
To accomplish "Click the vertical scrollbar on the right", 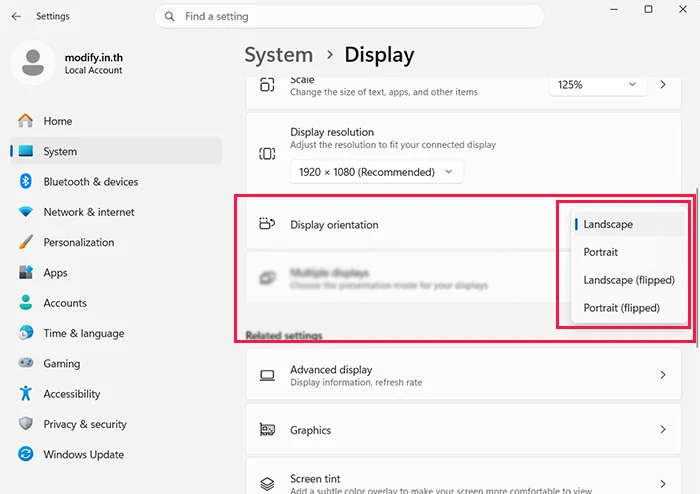I will click(697, 267).
